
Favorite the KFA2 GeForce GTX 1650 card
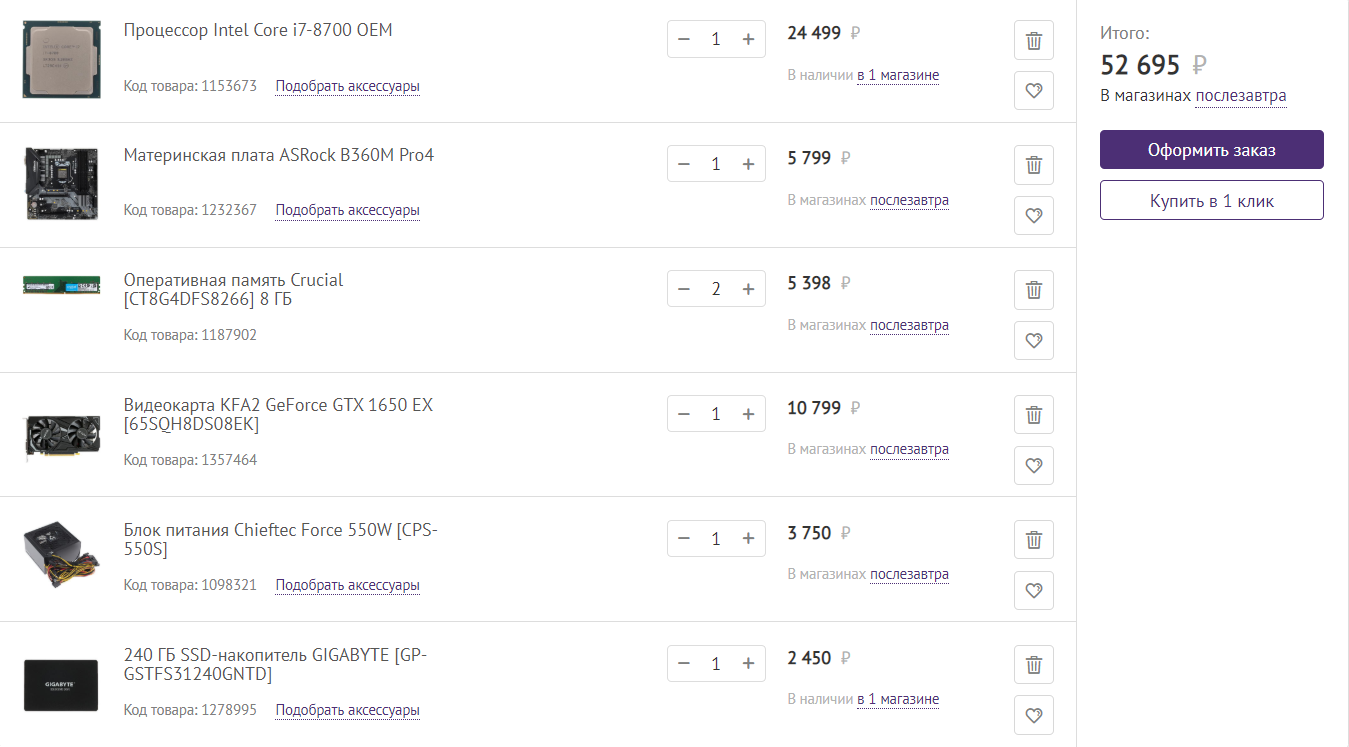(1033, 465)
